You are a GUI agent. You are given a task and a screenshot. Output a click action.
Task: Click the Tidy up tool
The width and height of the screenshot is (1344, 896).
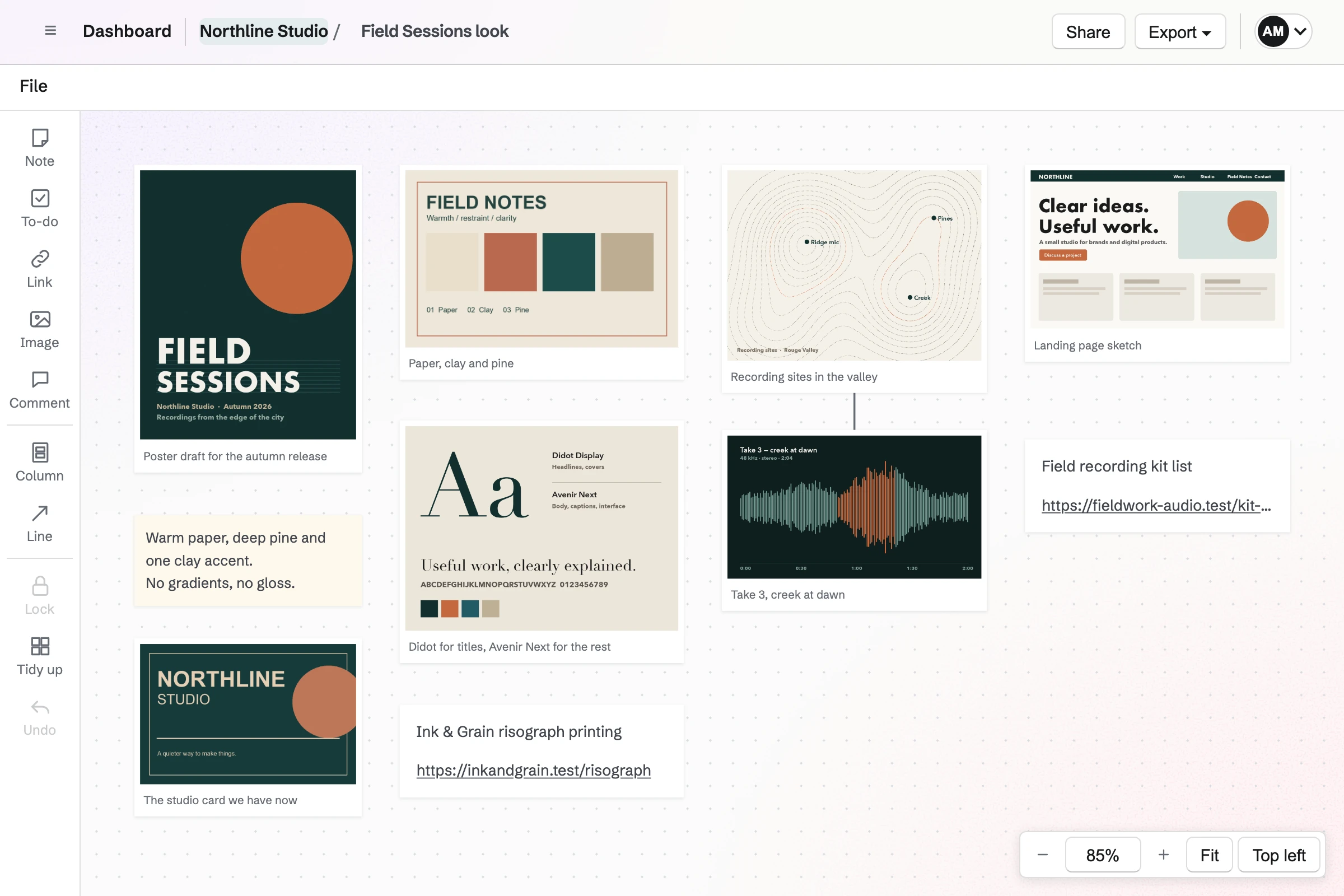[x=39, y=656]
